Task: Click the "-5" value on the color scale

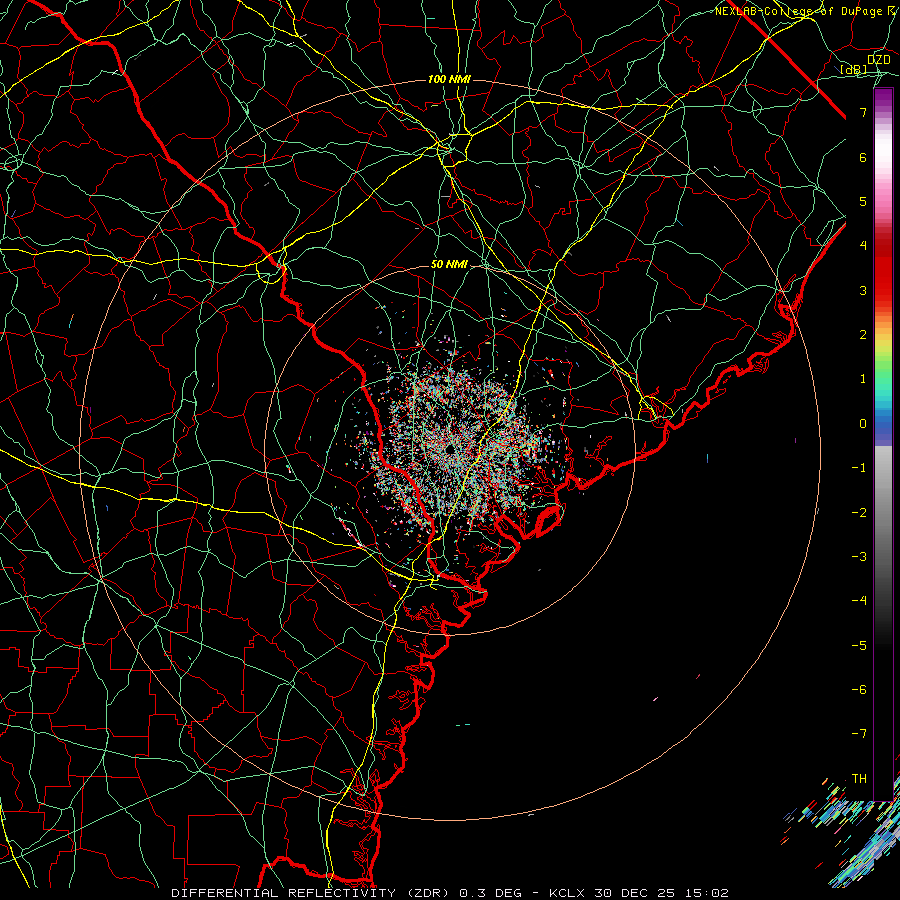Action: click(x=859, y=646)
